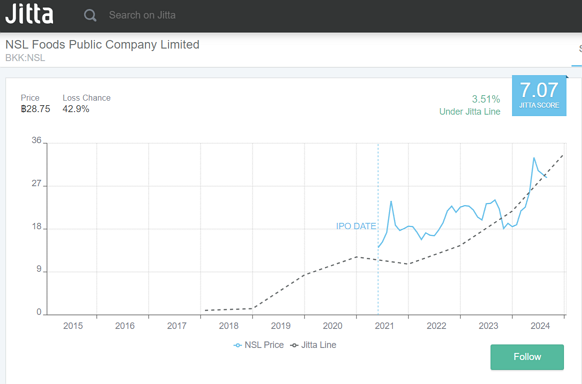
Task: Click the Jitta Line peak near 2020
Action: click(x=356, y=257)
